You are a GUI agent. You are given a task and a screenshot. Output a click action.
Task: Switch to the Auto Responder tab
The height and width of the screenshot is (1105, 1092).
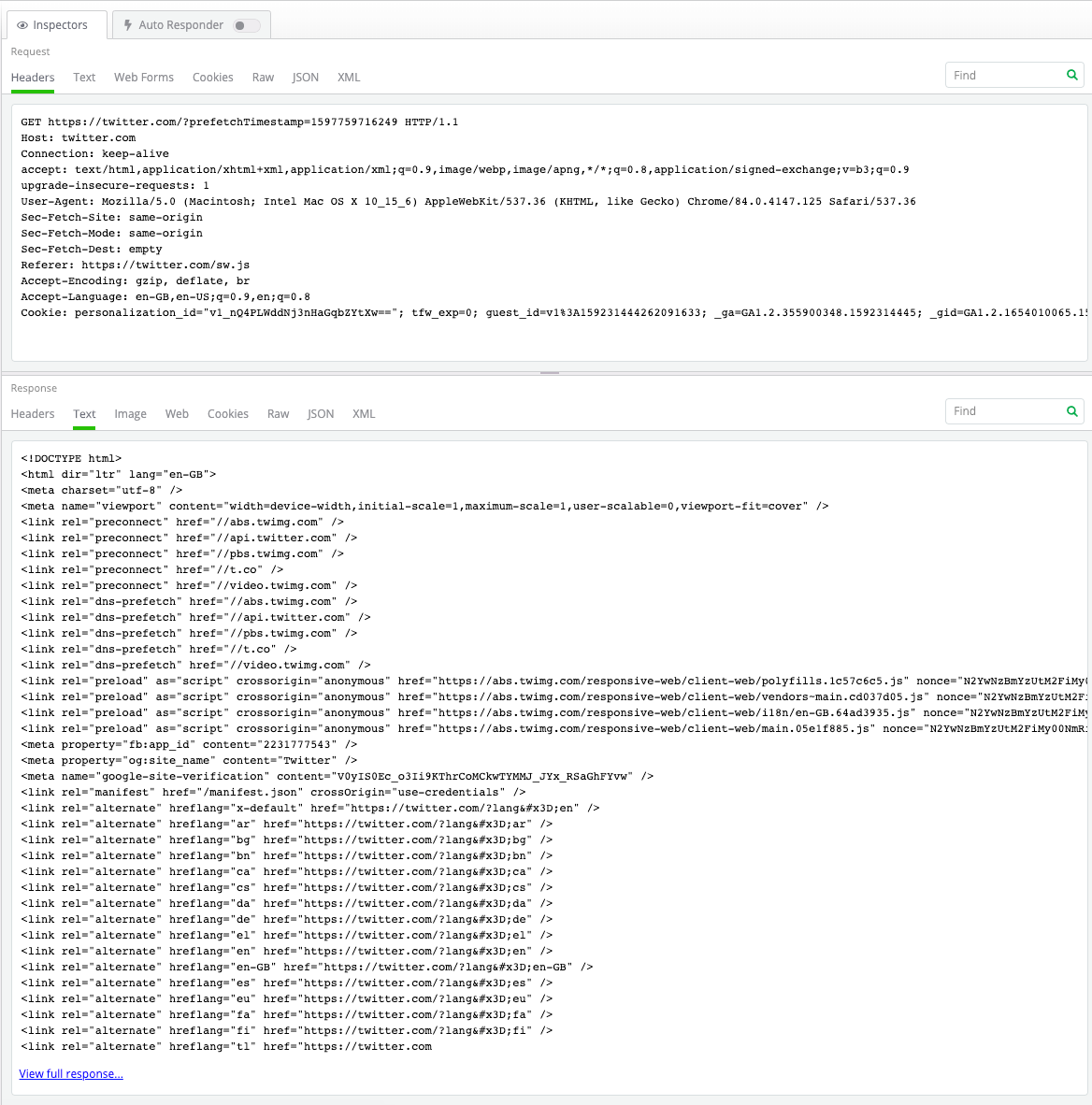tap(191, 24)
